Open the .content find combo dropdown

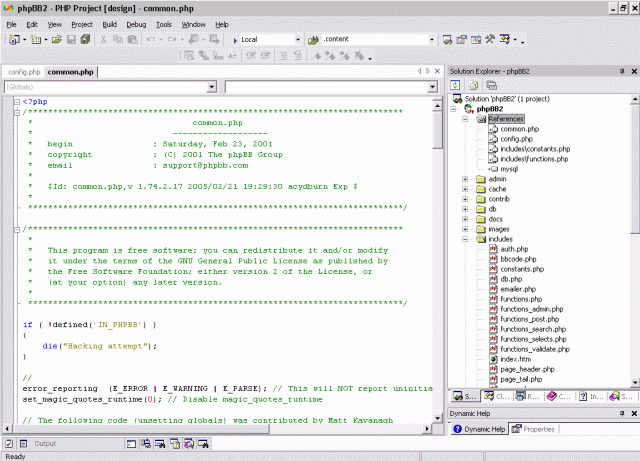432,40
